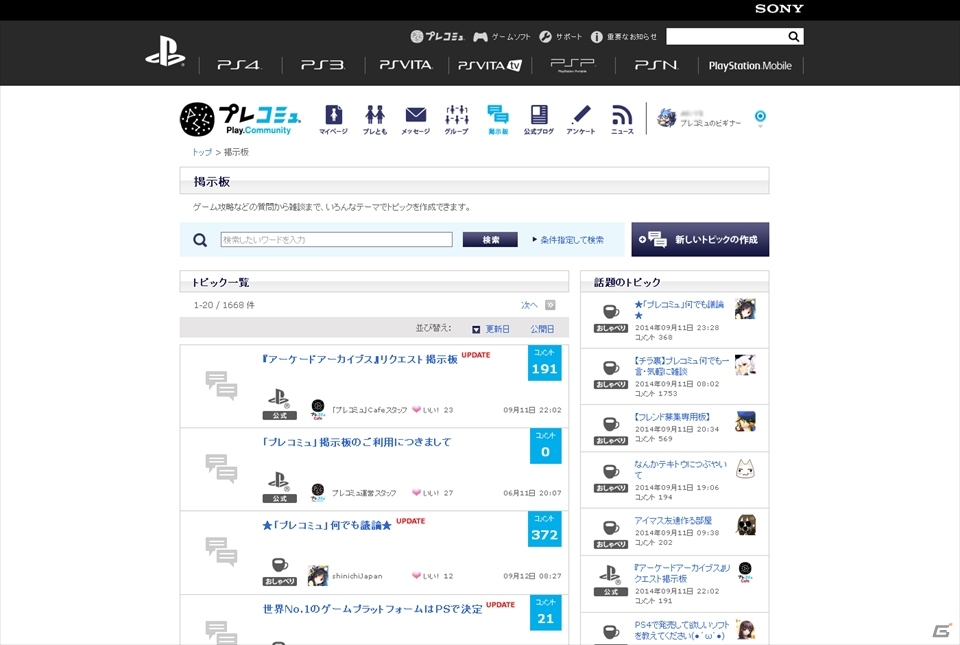
Task: Click the PlayStation logo icon
Action: click(x=165, y=51)
